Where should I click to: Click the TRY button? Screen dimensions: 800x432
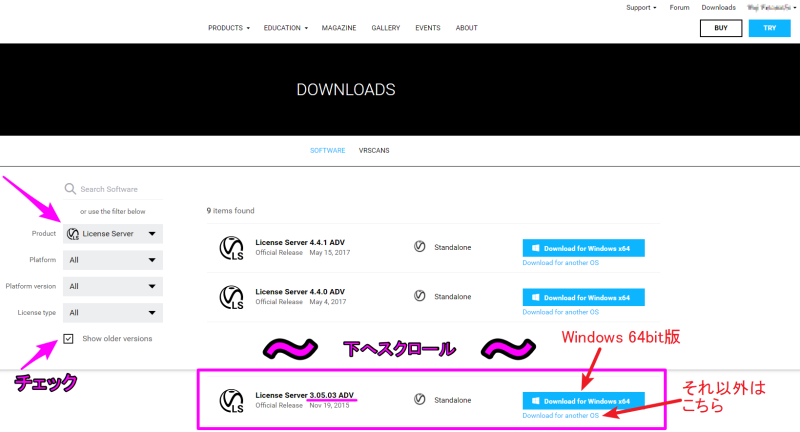(769, 28)
